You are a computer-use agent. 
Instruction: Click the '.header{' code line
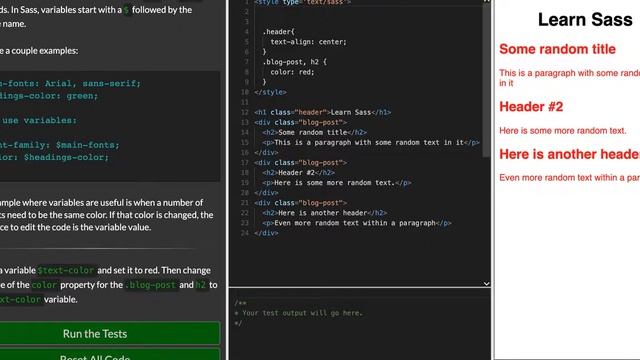pos(278,31)
